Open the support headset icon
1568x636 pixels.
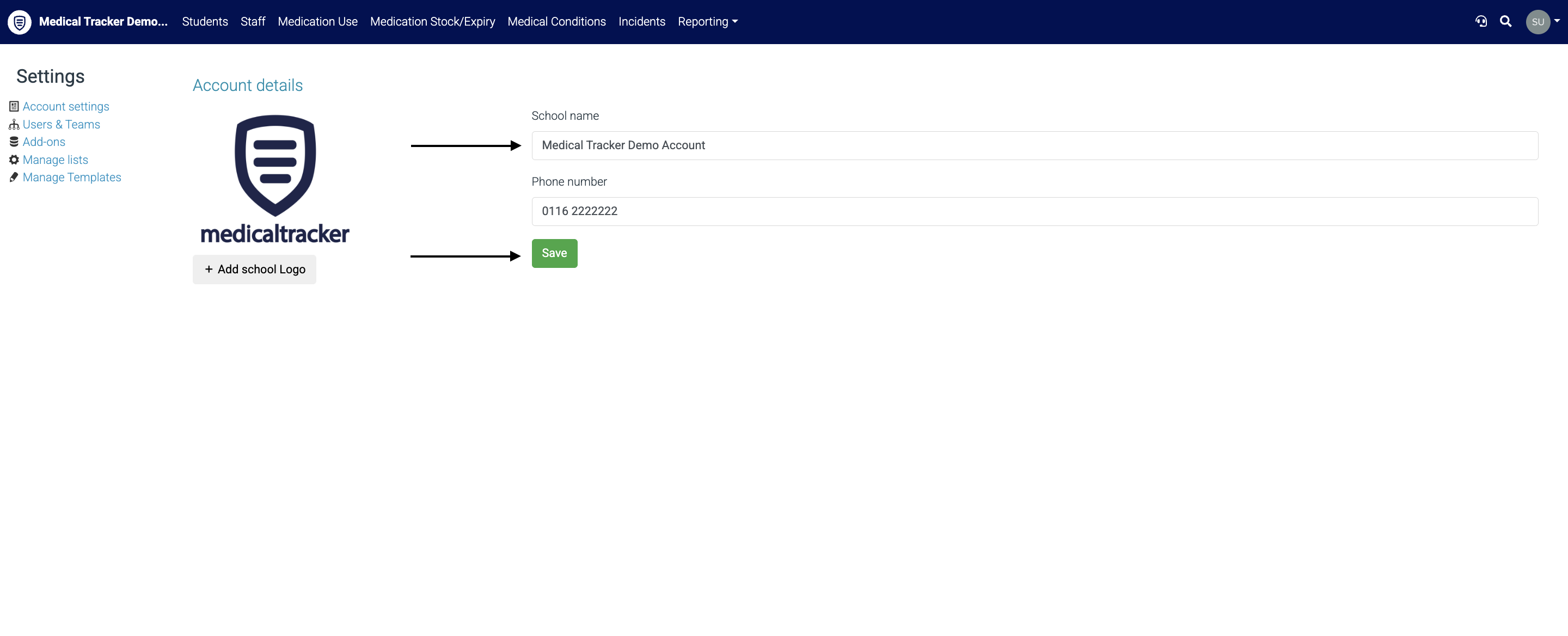click(x=1481, y=21)
